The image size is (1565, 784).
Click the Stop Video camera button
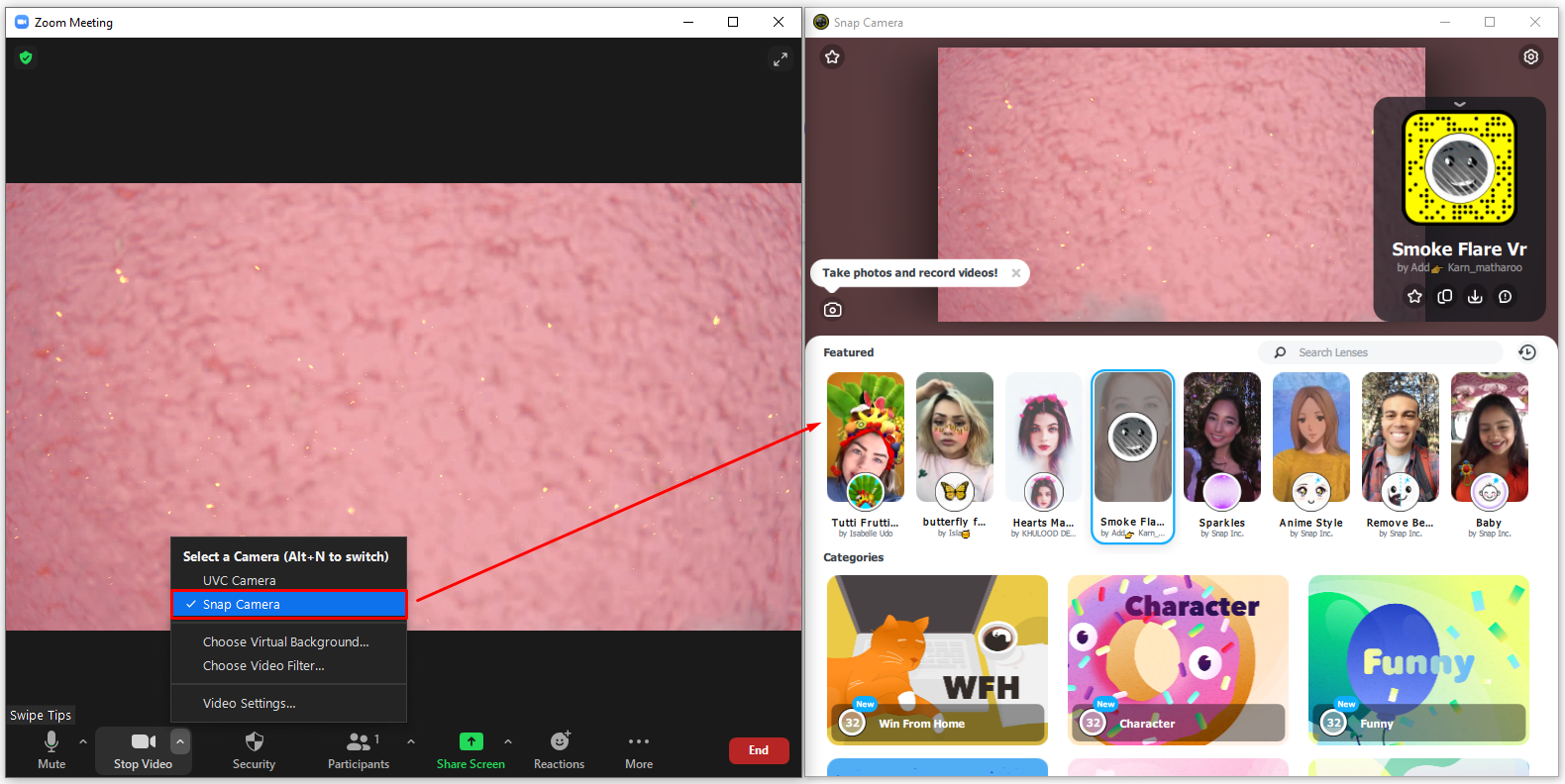click(144, 750)
